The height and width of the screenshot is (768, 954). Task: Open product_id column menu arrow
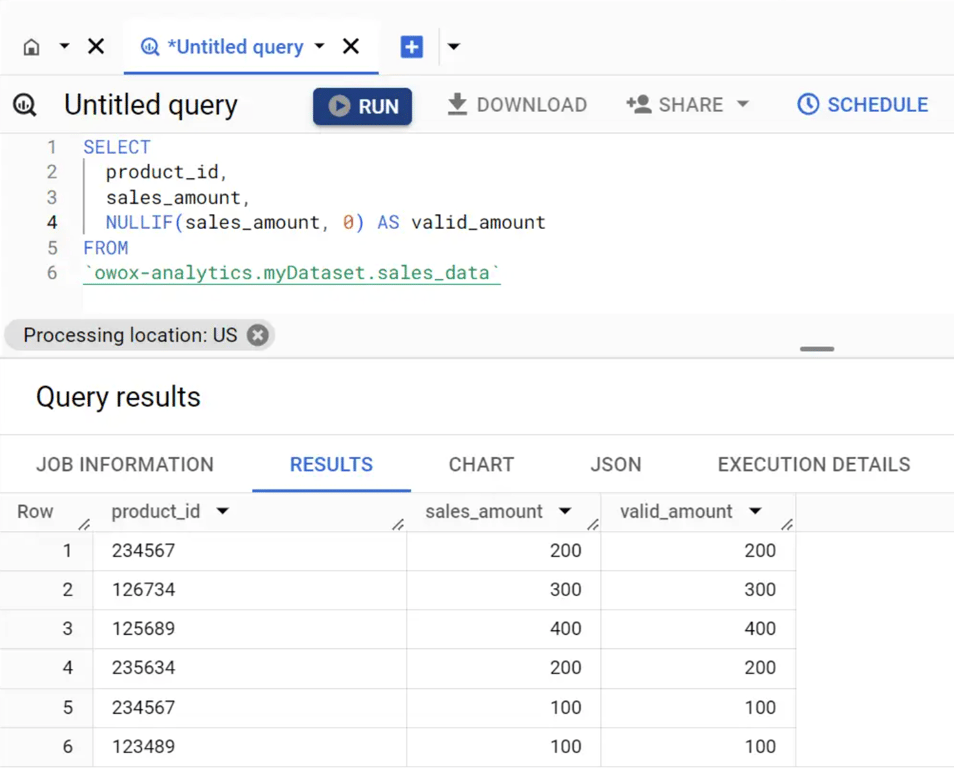(223, 511)
